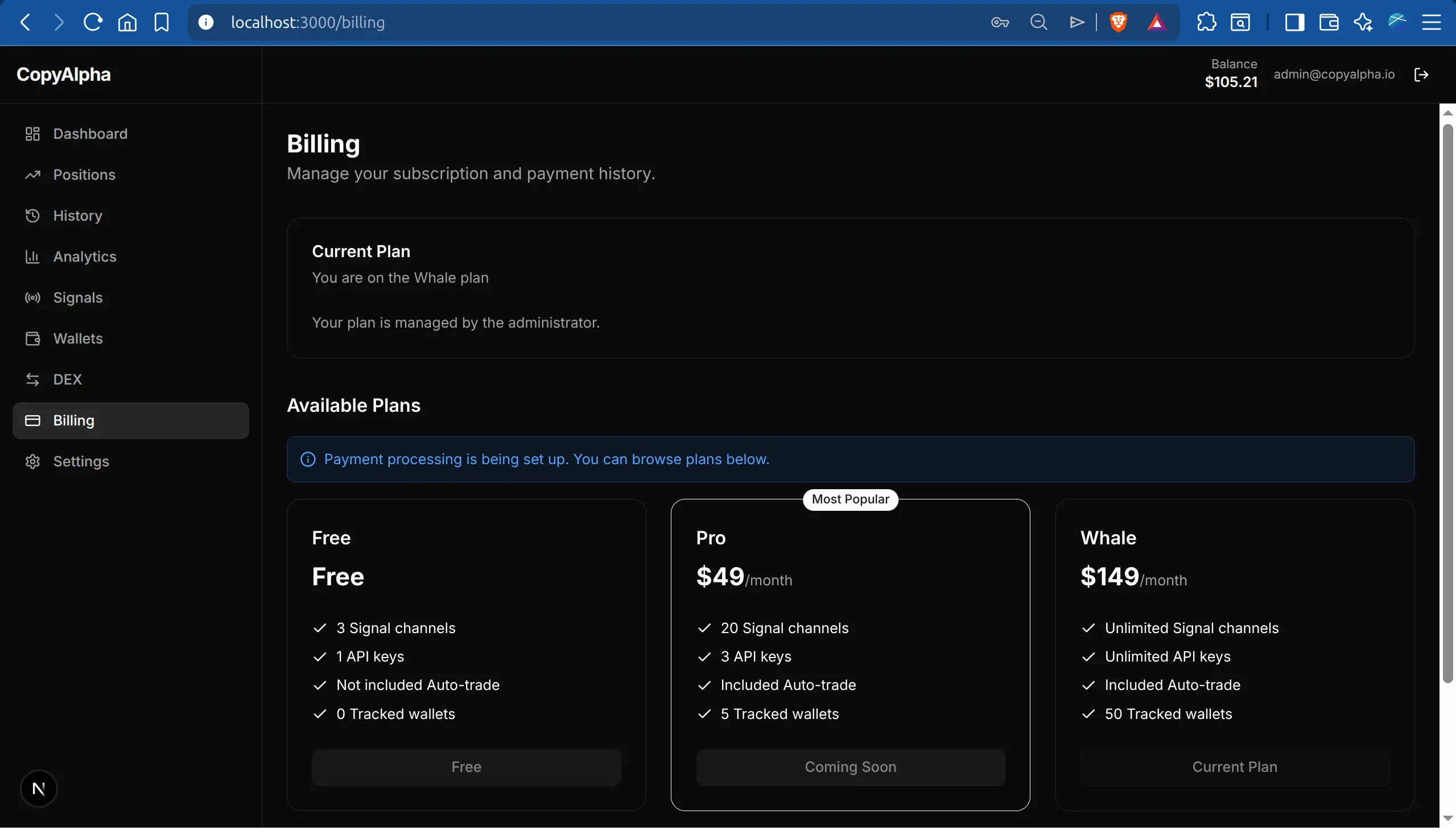Image resolution: width=1456 pixels, height=839 pixels.
Task: Select the Signals broadcast icon
Action: [32, 297]
